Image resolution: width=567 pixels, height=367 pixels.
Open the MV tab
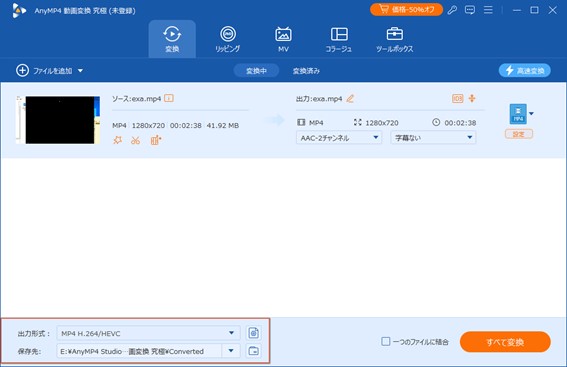pyautogui.click(x=283, y=39)
